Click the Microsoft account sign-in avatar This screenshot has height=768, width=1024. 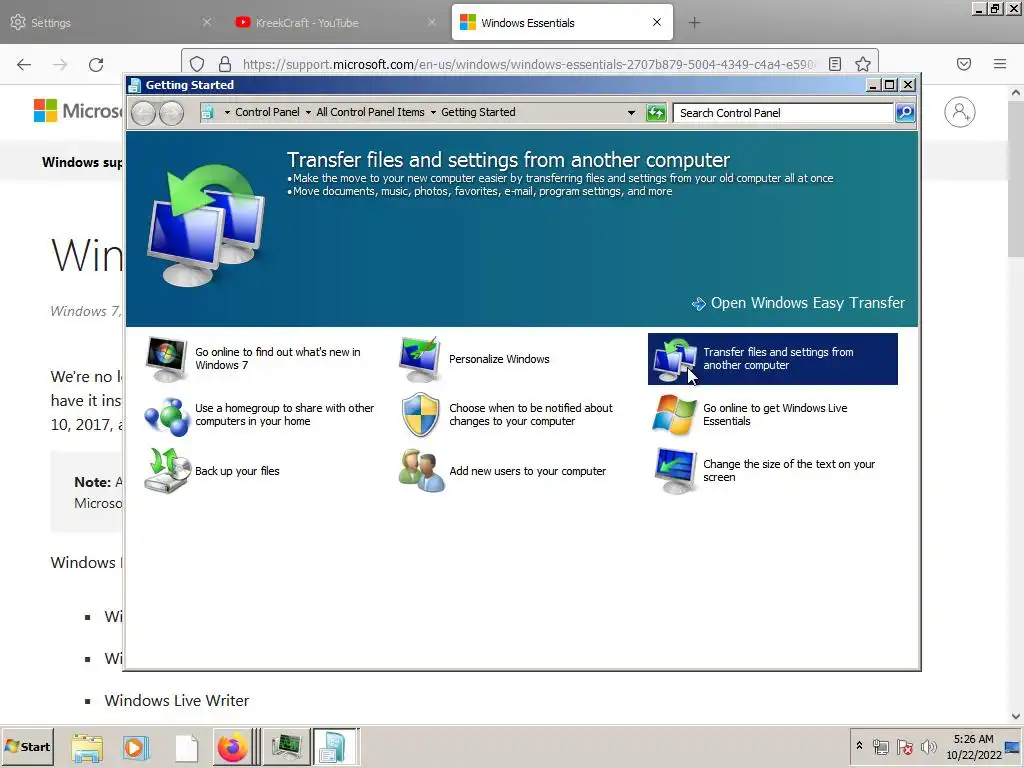coord(959,112)
